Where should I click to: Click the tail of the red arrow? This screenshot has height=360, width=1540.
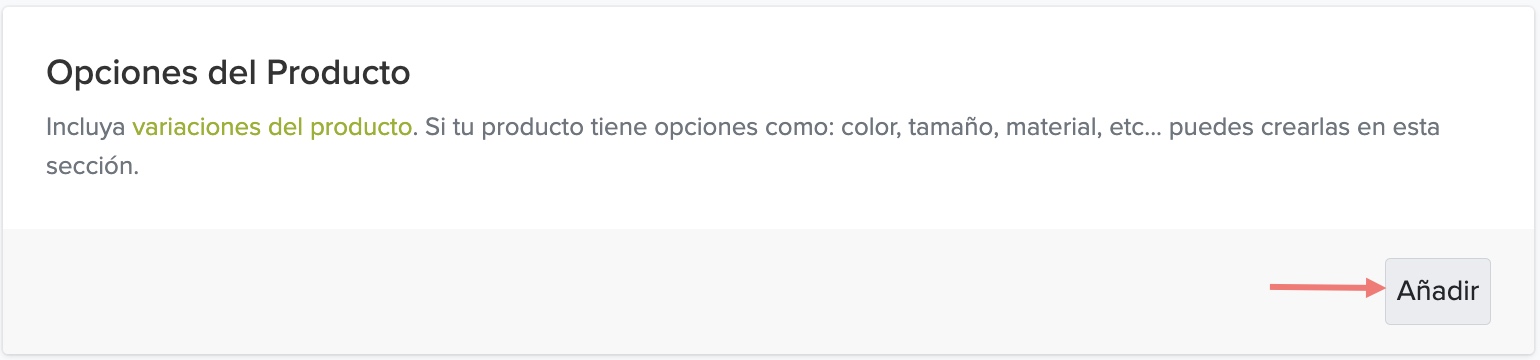(x=1280, y=290)
